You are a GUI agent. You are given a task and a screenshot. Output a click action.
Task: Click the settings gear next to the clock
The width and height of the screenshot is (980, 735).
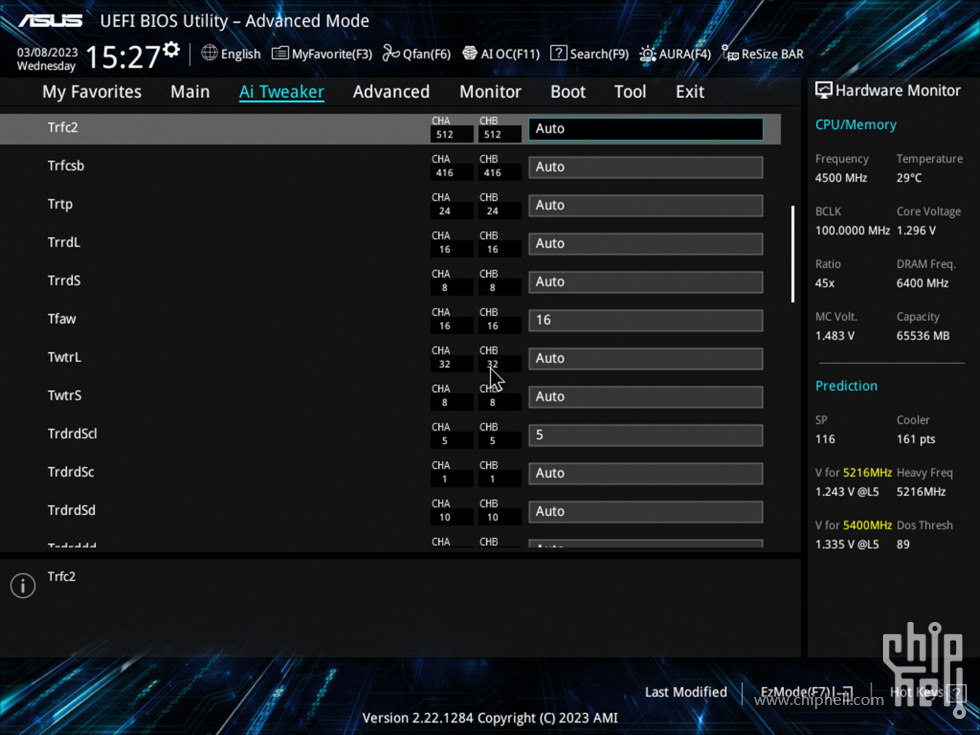coord(171,49)
